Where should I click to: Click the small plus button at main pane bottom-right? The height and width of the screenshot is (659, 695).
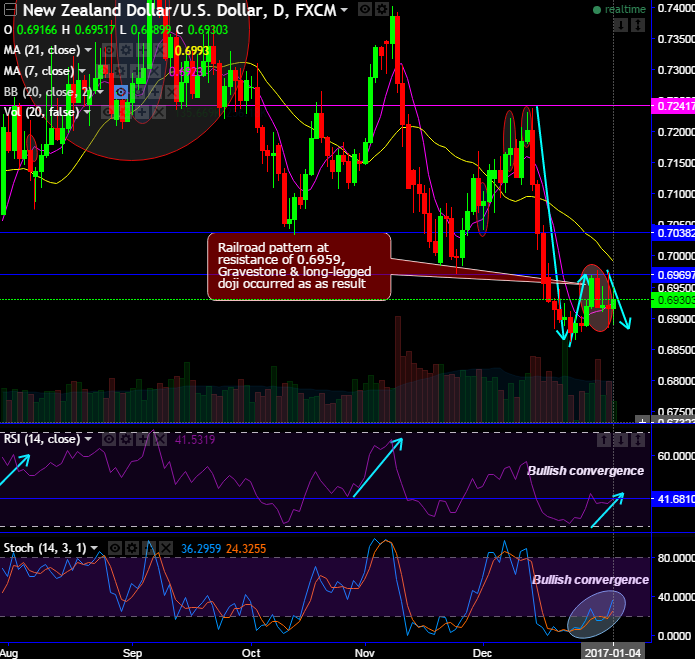[642, 419]
